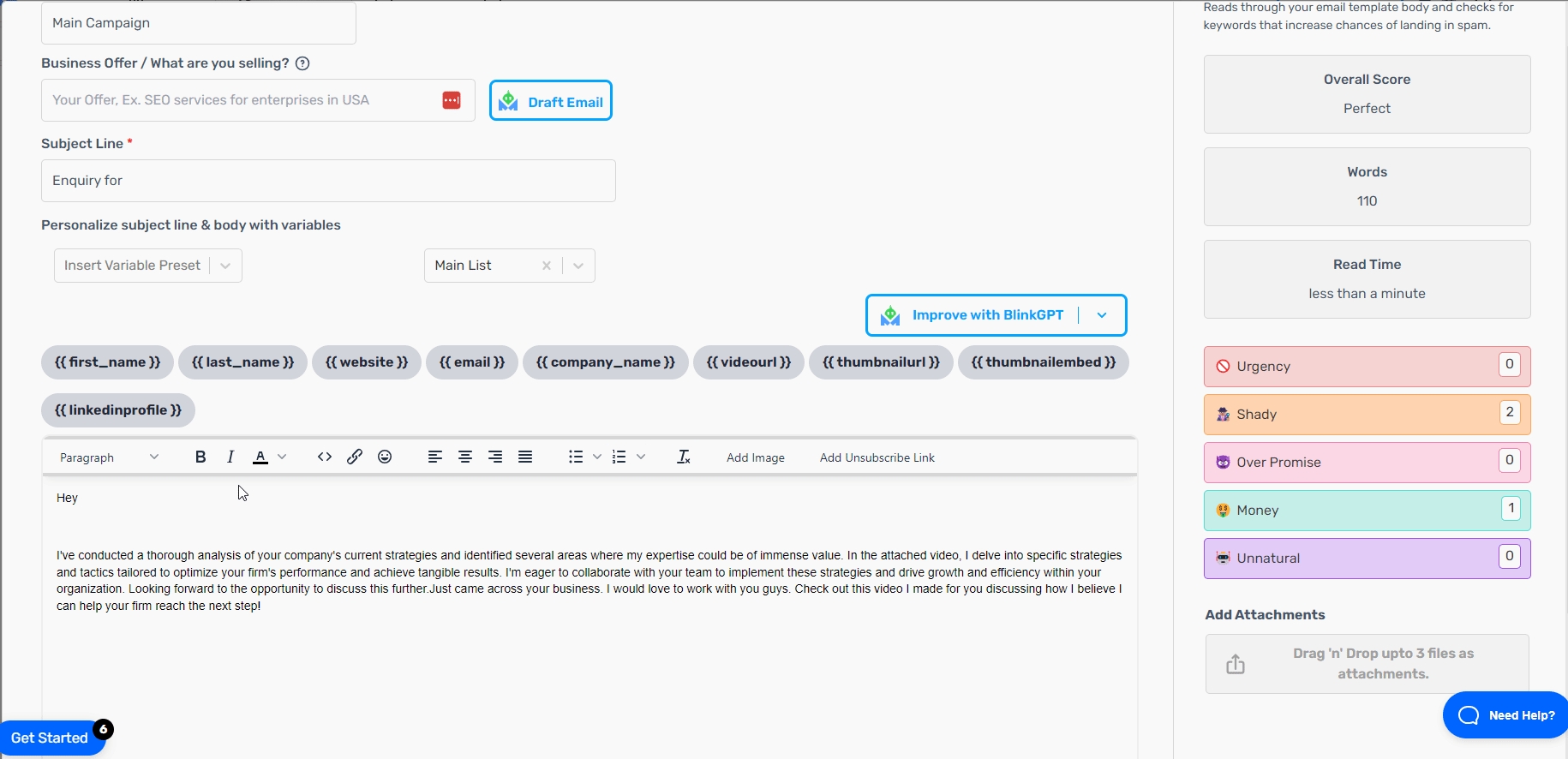
Task: Toggle bold formatting in editor toolbar
Action: (x=200, y=457)
